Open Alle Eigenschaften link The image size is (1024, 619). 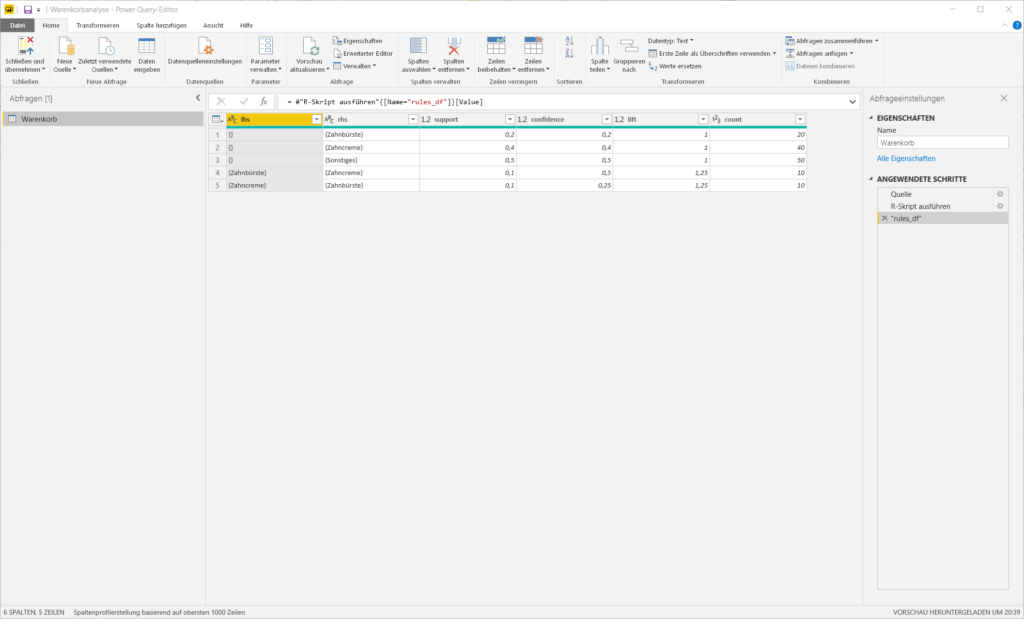tap(906, 159)
